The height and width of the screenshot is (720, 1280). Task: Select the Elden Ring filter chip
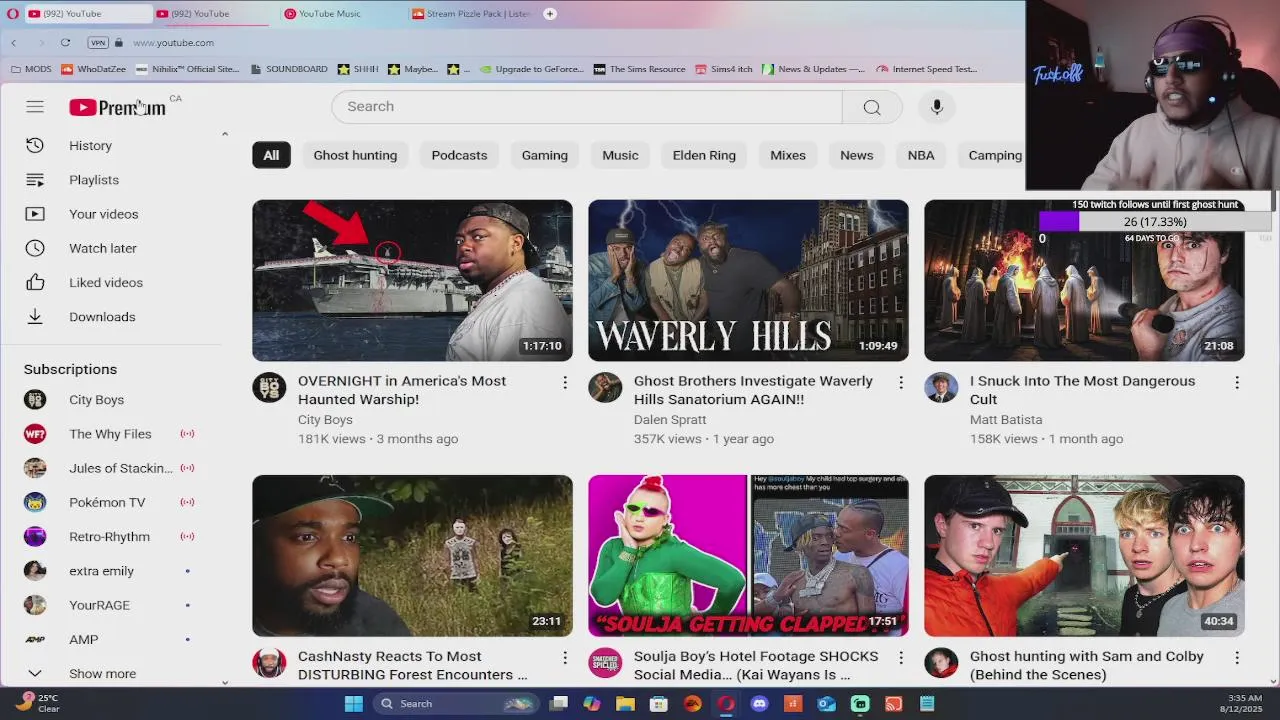[704, 155]
